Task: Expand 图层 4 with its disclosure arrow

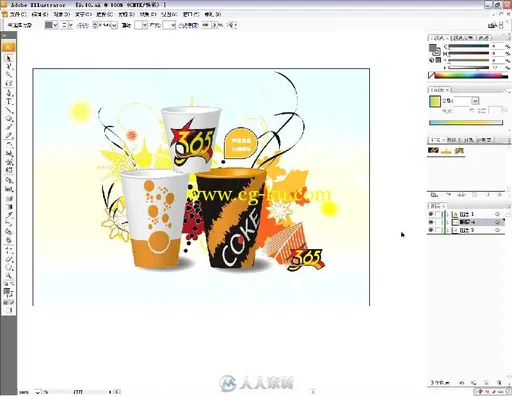Action: tap(448, 222)
